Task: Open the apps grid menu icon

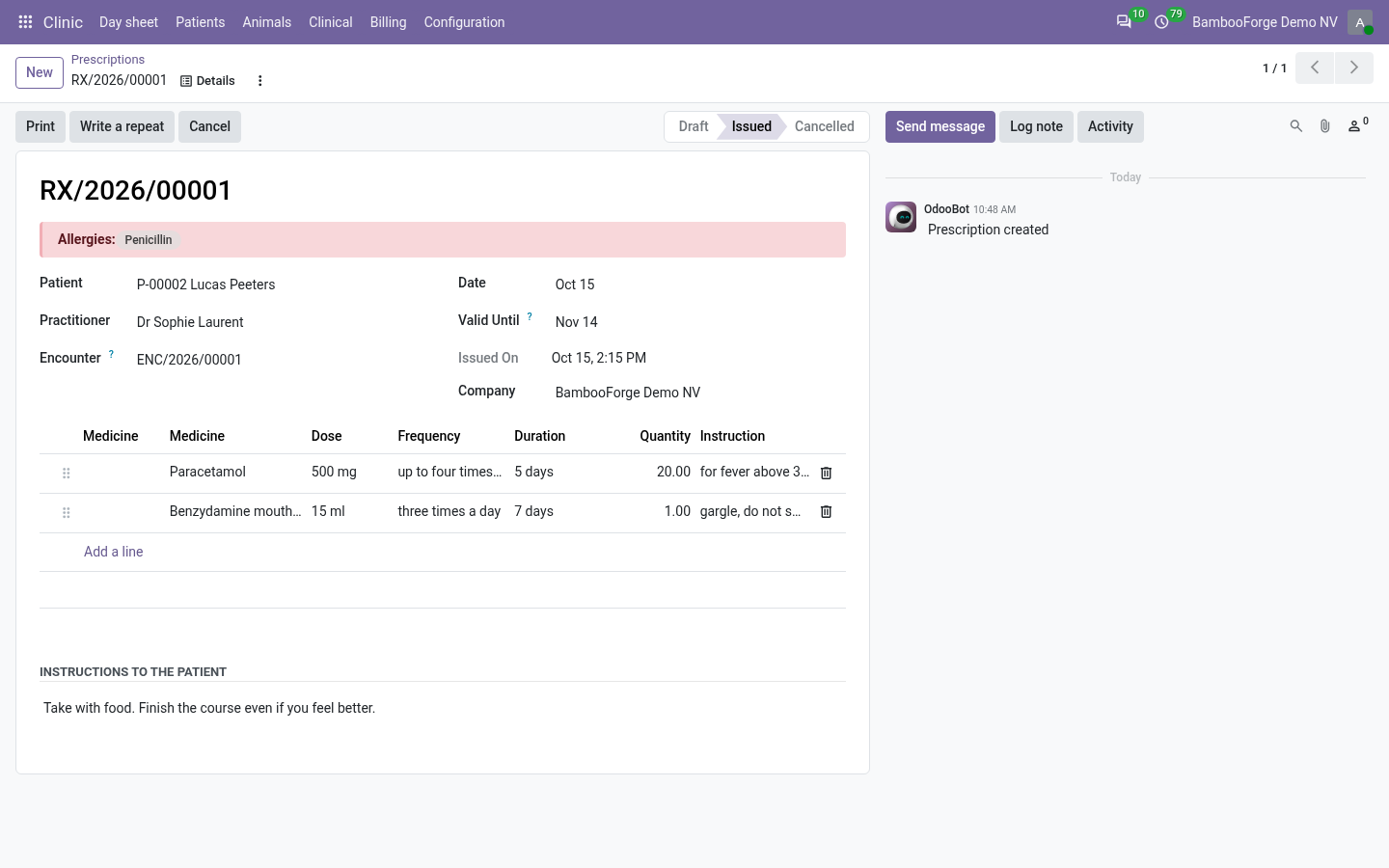Action: click(x=25, y=21)
